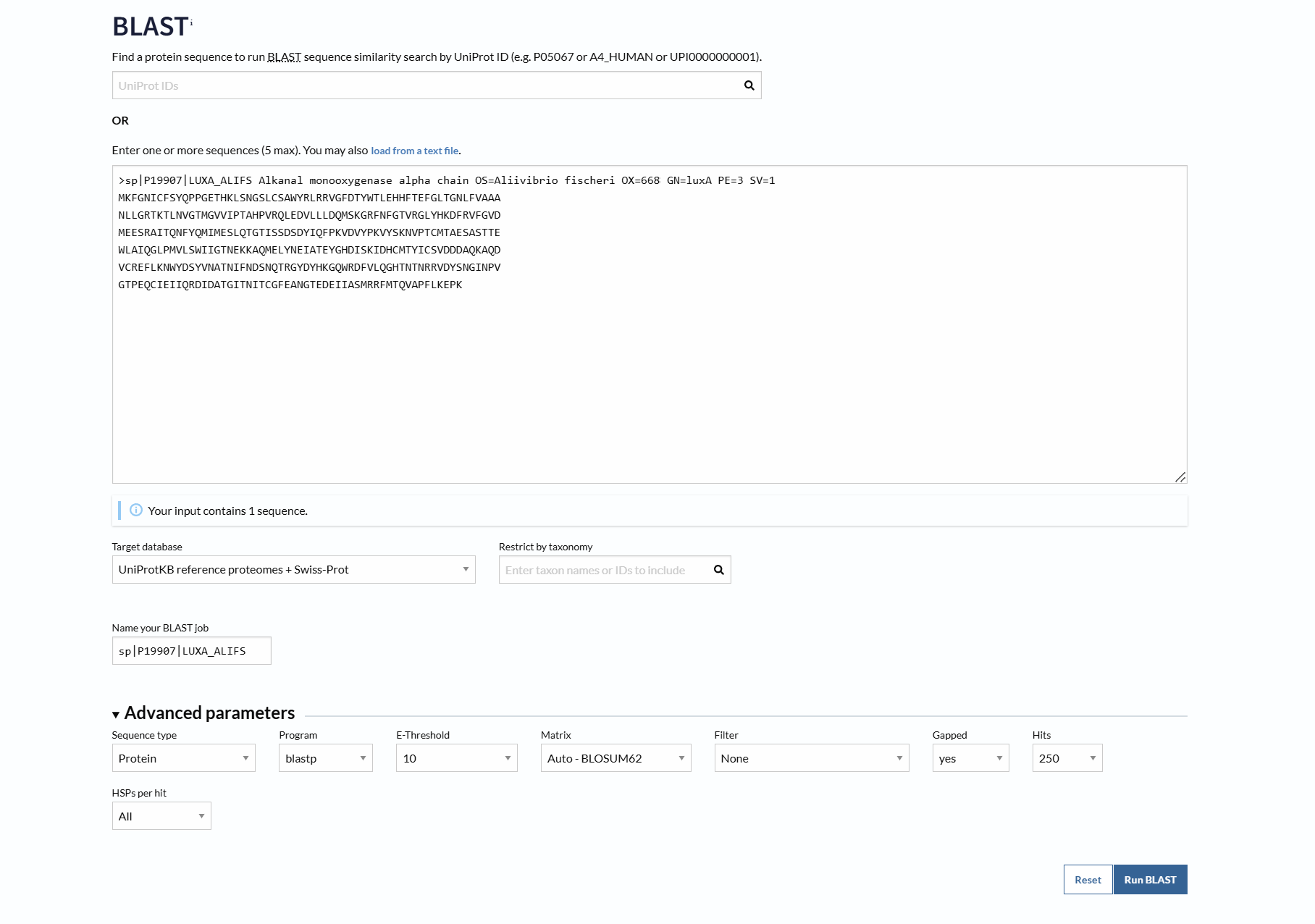The height and width of the screenshot is (924, 1315).
Task: Open the Program blastp dropdown
Action: (325, 758)
